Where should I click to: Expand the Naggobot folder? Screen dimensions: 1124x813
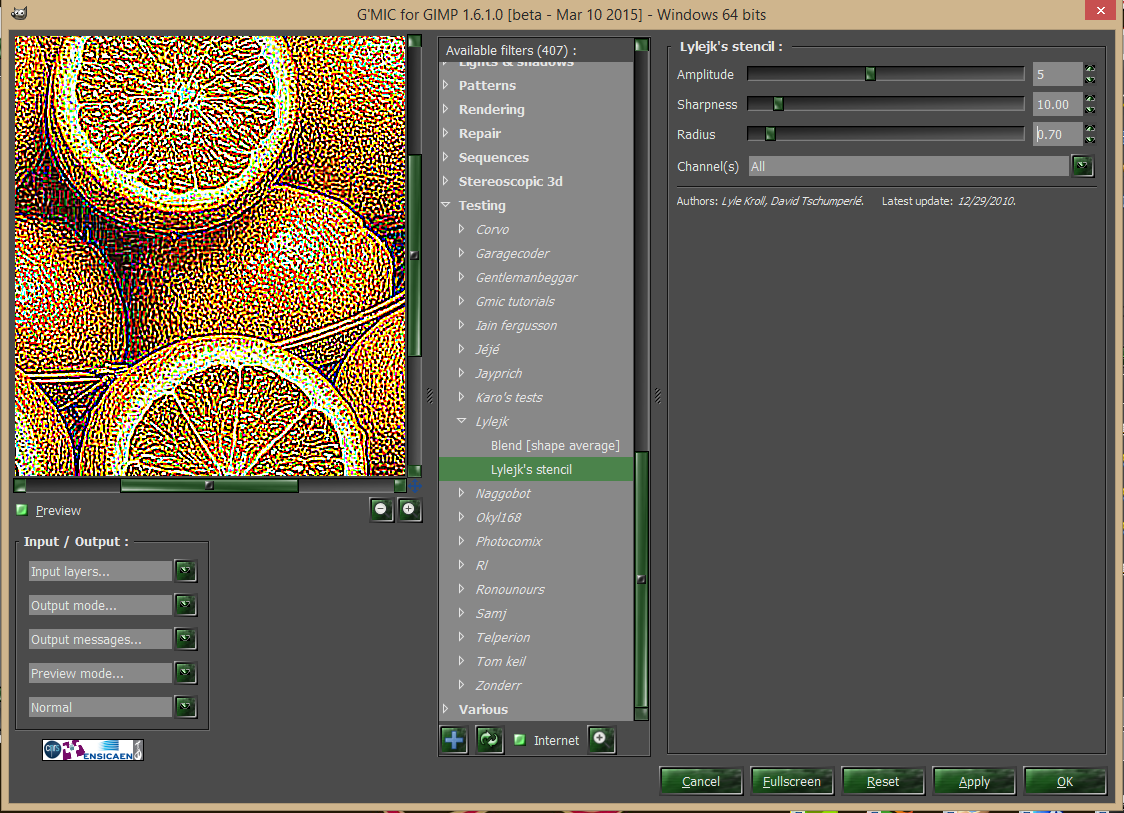coord(462,493)
